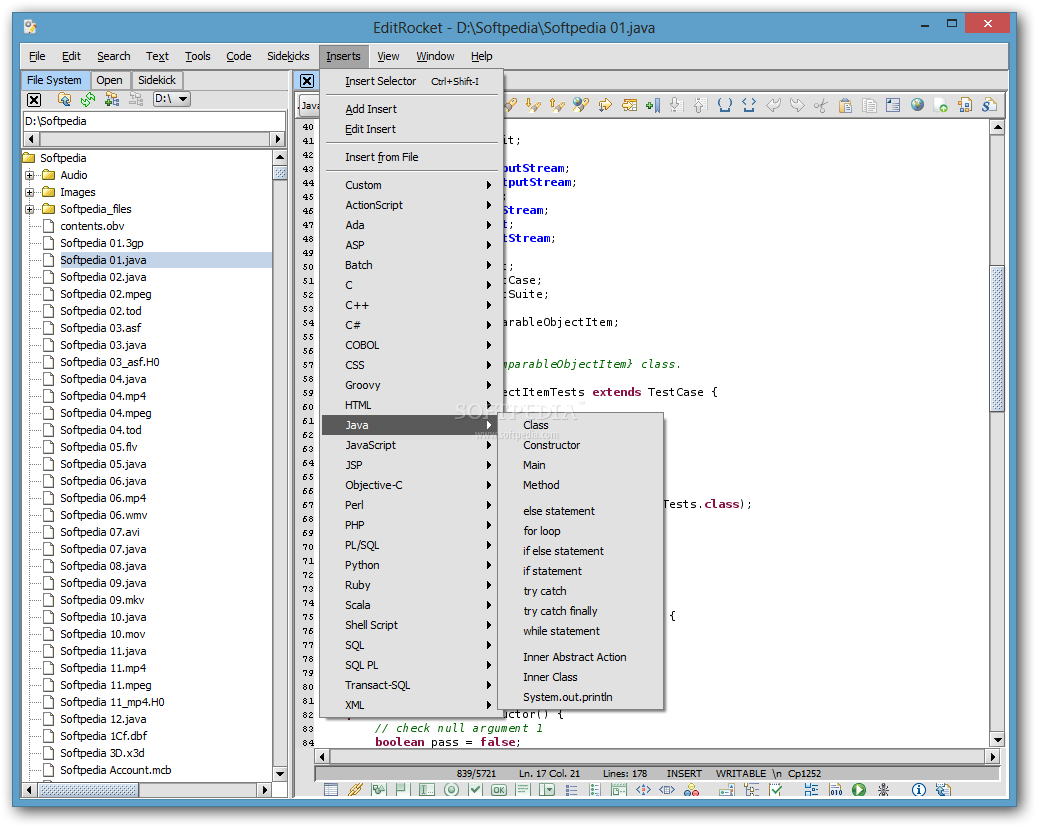Click the bug debug icon in bottom toolbar

click(883, 789)
